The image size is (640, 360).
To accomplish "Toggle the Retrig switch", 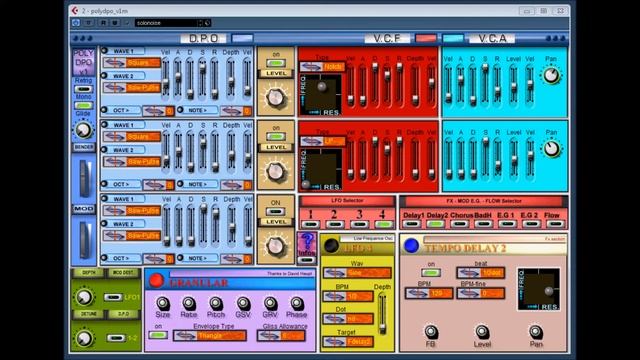I will (x=83, y=89).
